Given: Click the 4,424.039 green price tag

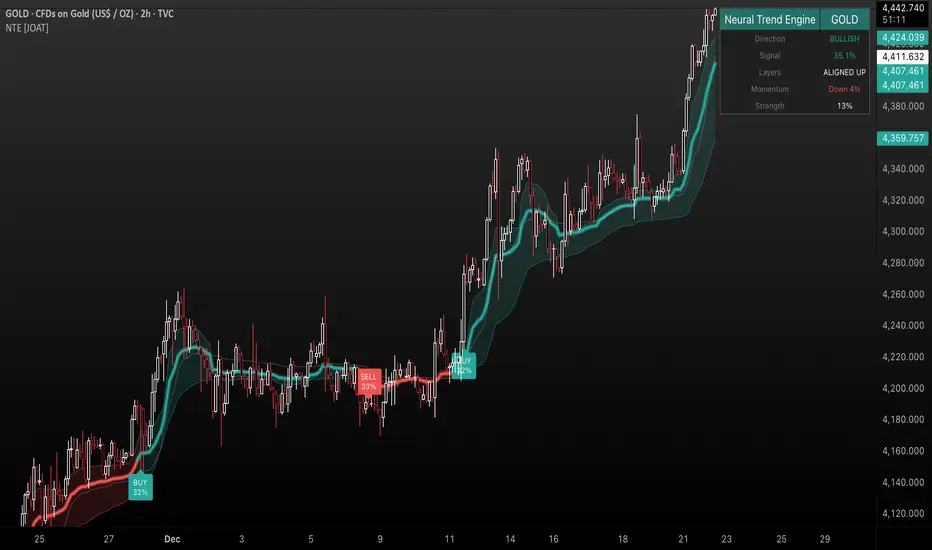Looking at the screenshot, I should tap(903, 37).
